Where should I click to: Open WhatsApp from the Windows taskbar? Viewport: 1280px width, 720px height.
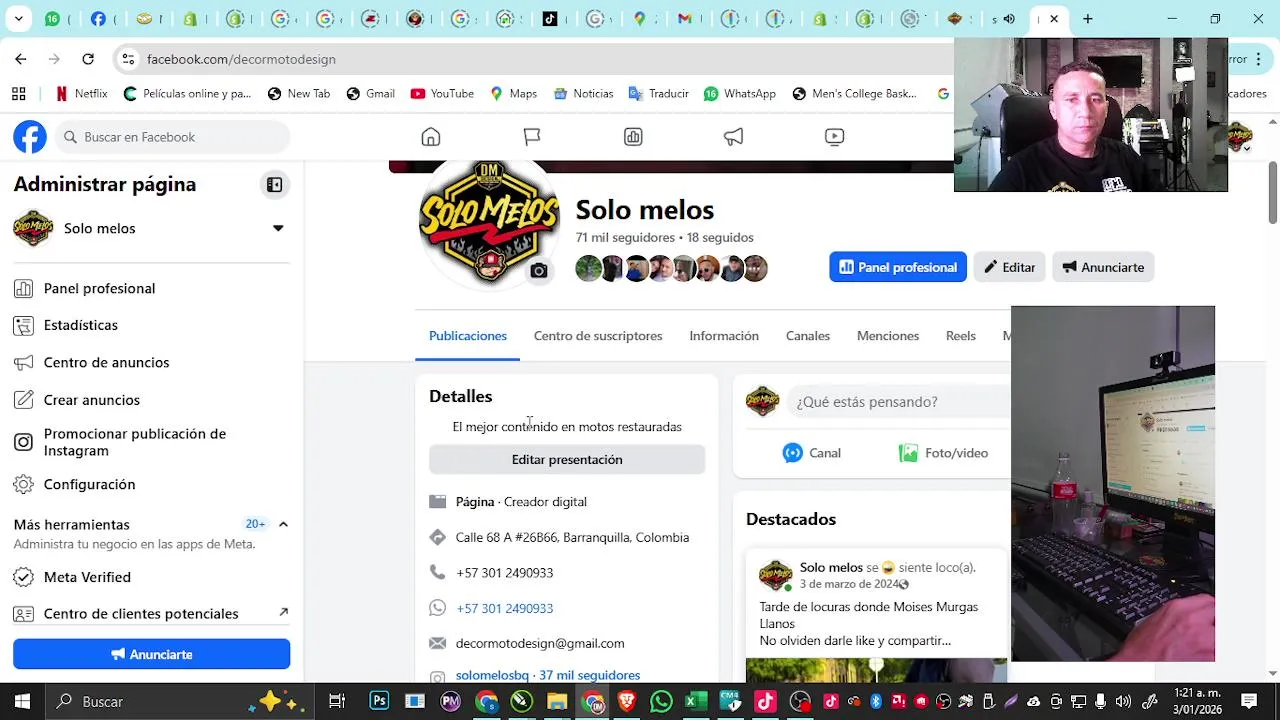661,701
